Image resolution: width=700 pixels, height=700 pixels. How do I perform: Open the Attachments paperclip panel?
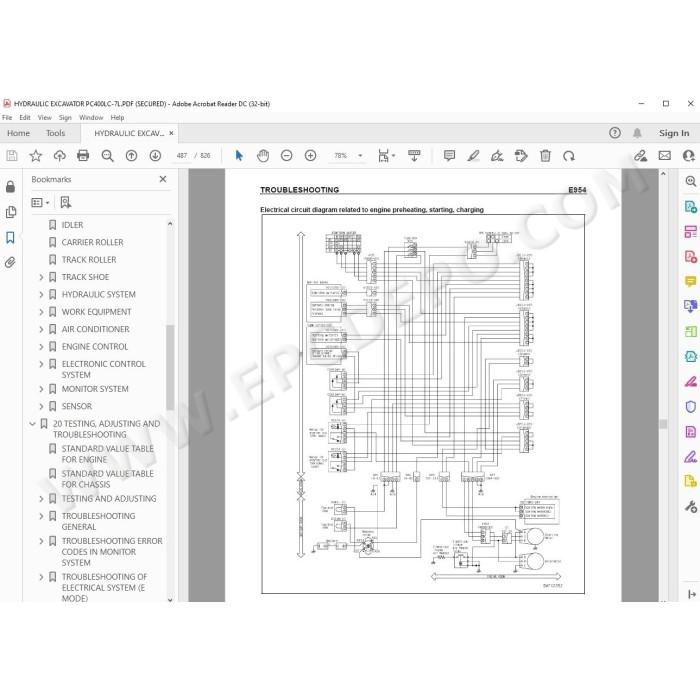tap(10, 262)
